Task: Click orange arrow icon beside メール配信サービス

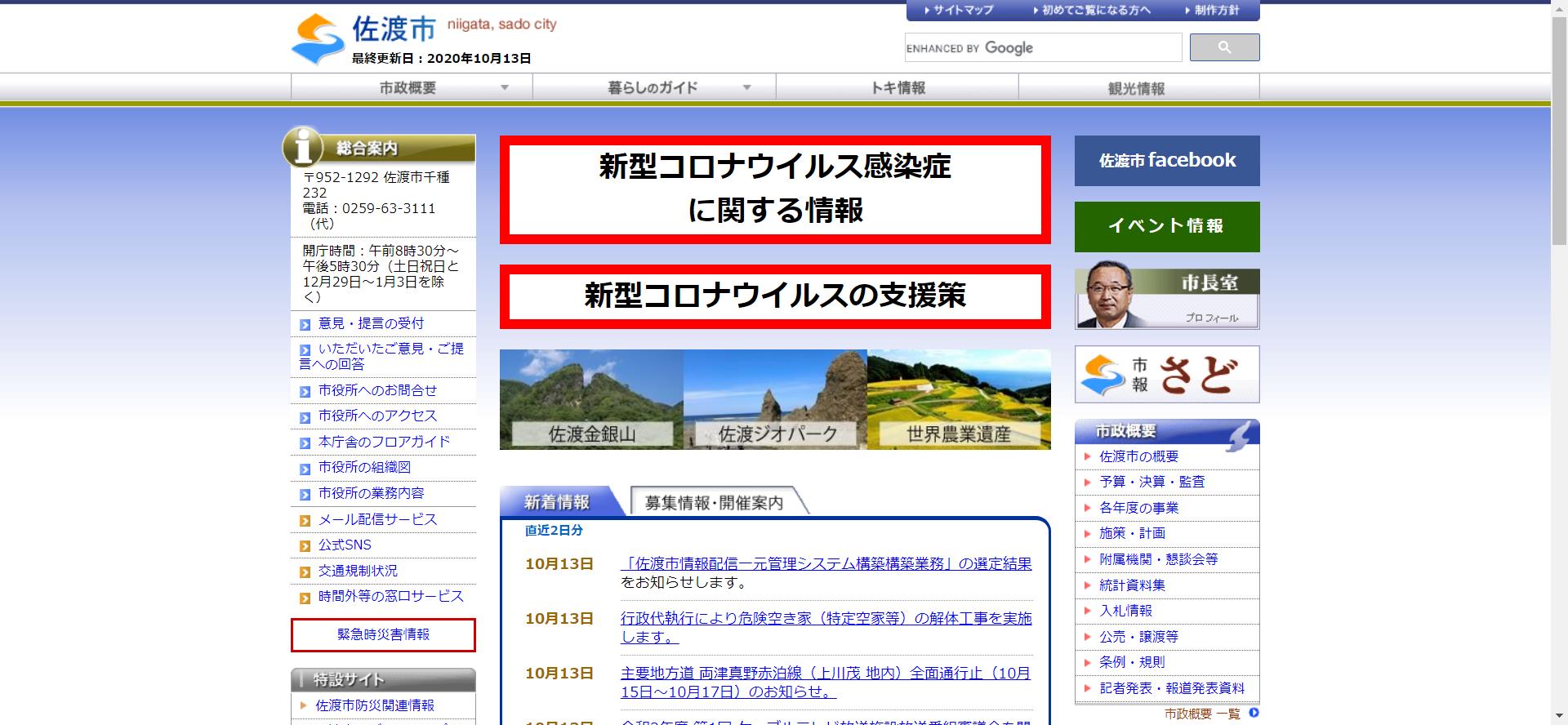Action: [305, 521]
